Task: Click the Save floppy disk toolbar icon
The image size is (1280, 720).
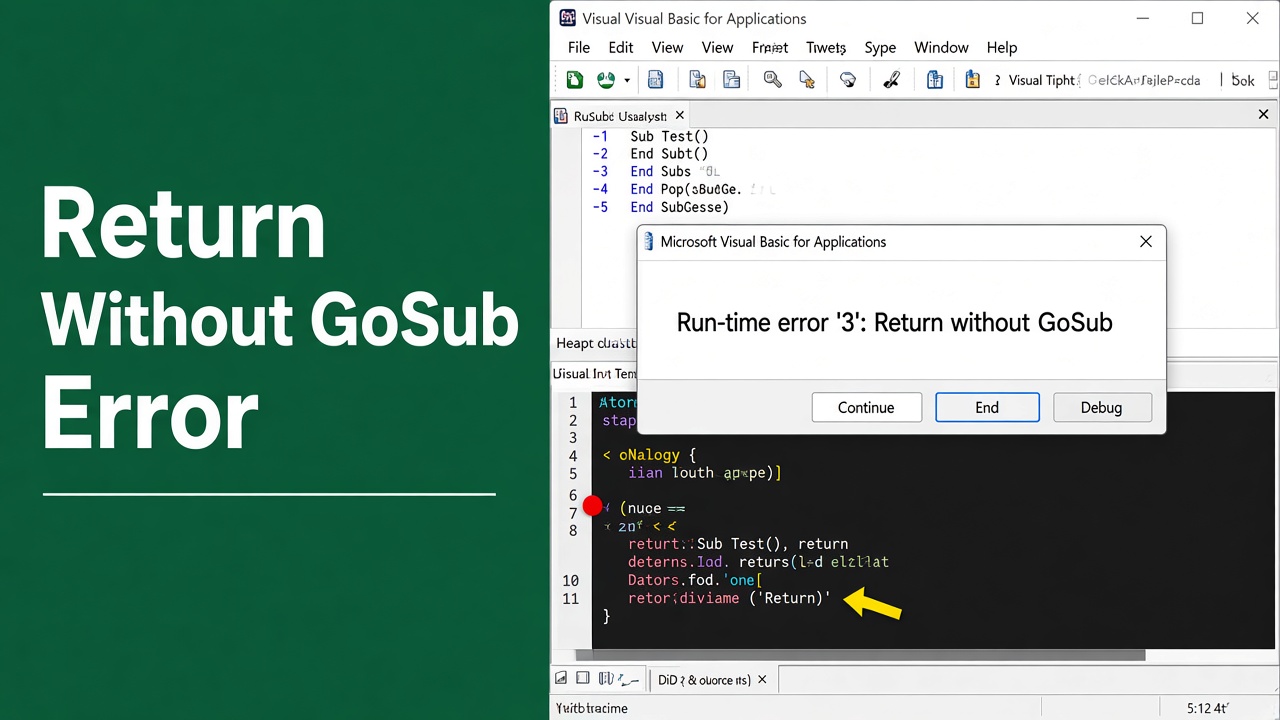Action: click(x=656, y=80)
